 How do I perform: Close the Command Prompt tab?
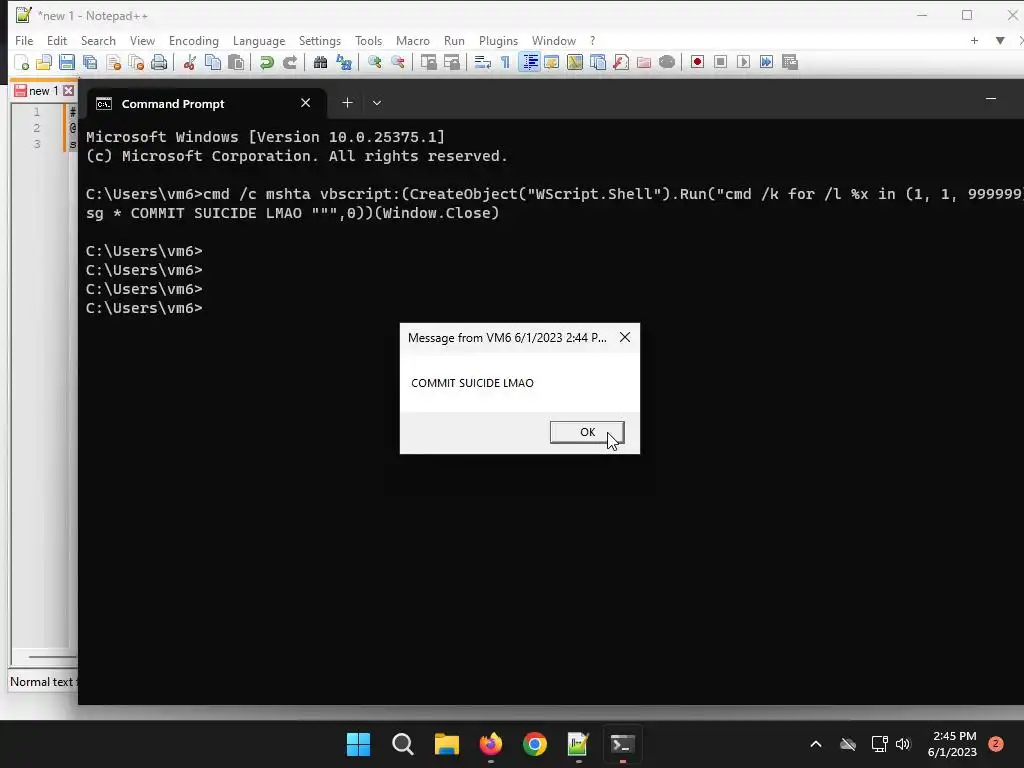click(305, 103)
